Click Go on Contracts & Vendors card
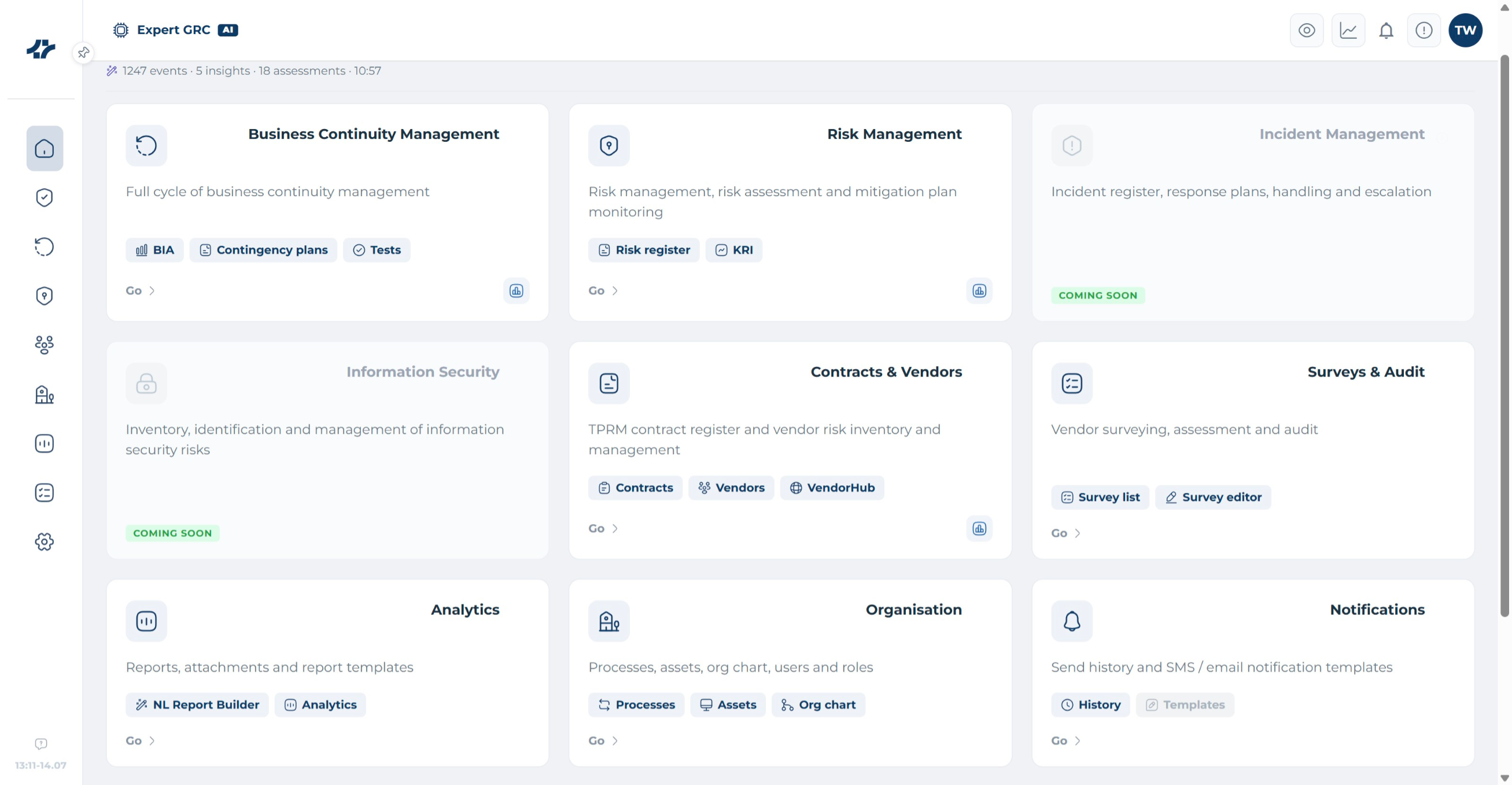Viewport: 1512px width, 785px height. coord(603,528)
